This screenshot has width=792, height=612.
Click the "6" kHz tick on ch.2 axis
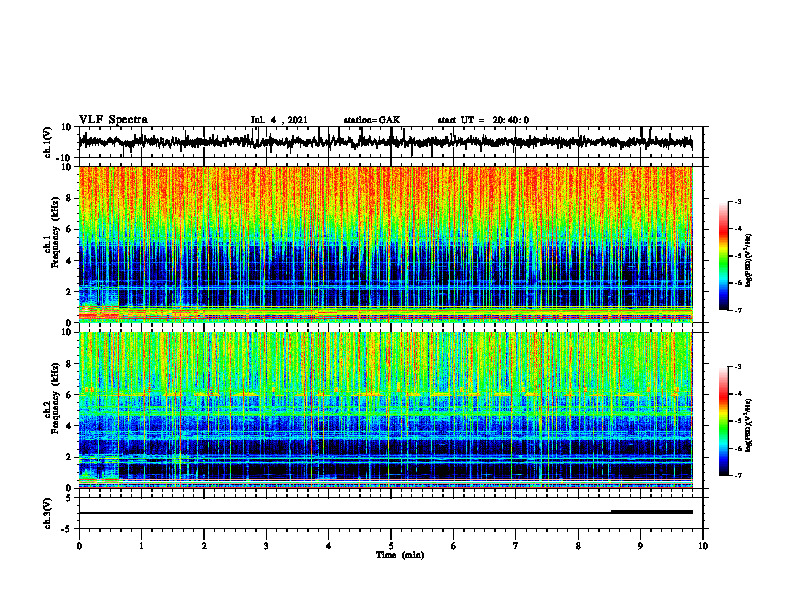pyautogui.click(x=70, y=395)
